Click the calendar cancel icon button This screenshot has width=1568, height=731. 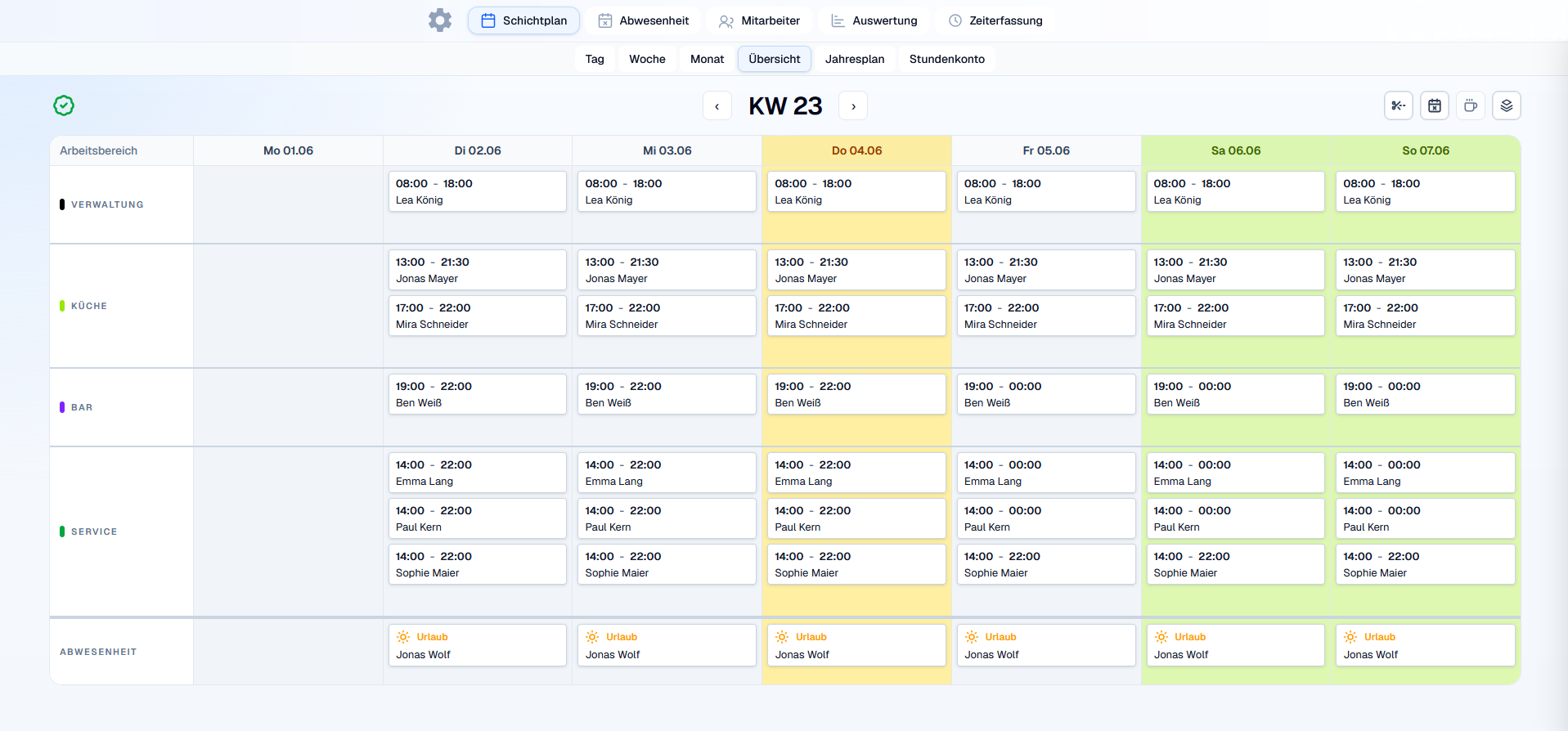pyautogui.click(x=1435, y=105)
